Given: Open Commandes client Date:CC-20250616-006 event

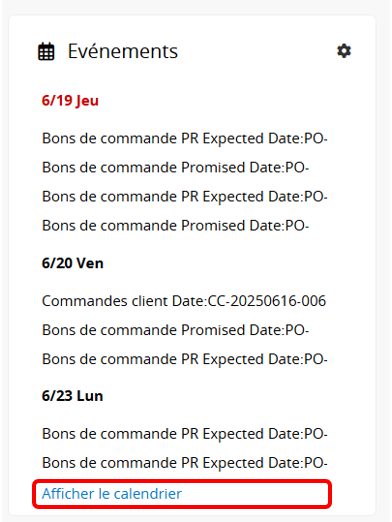Looking at the screenshot, I should (x=184, y=301).
